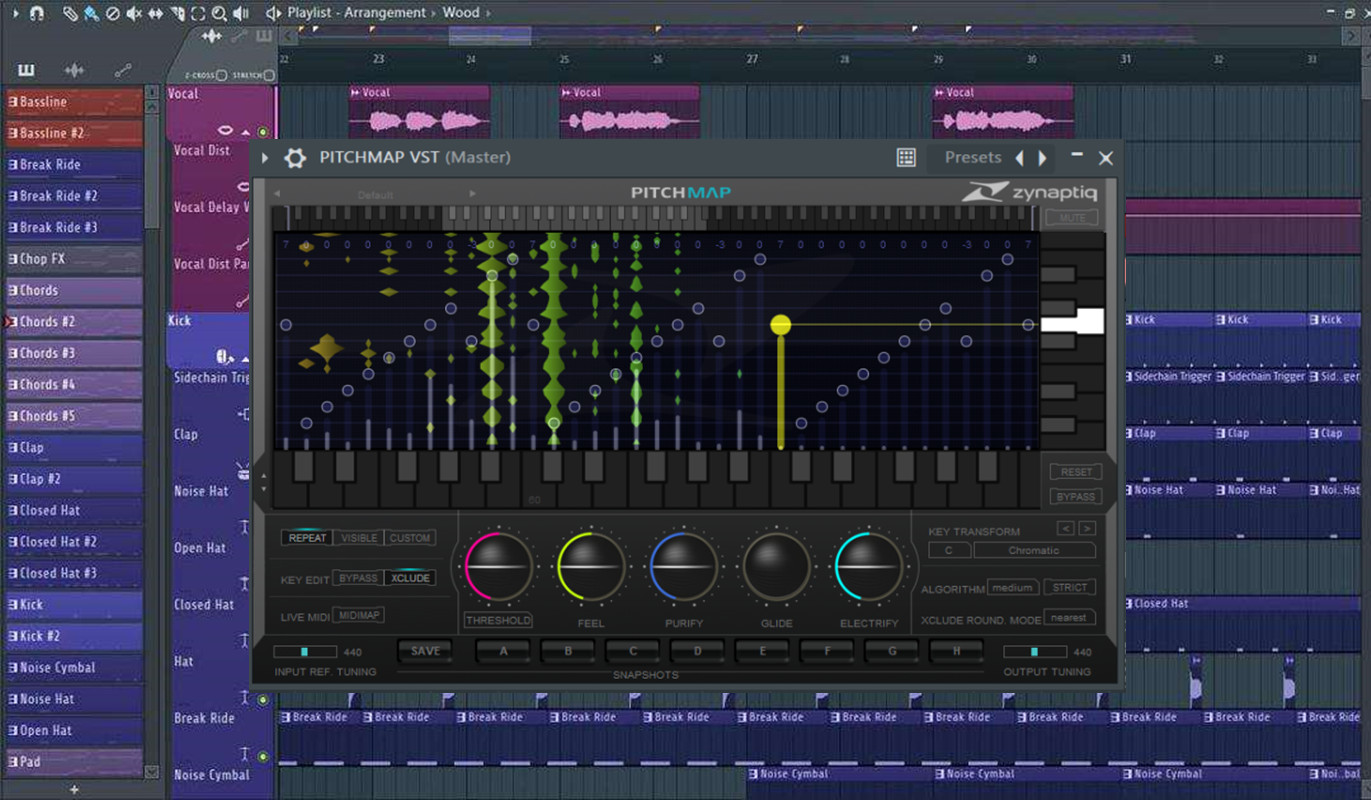Select VISIBLE keyboard mode
This screenshot has height=800, width=1371.
[x=359, y=538]
